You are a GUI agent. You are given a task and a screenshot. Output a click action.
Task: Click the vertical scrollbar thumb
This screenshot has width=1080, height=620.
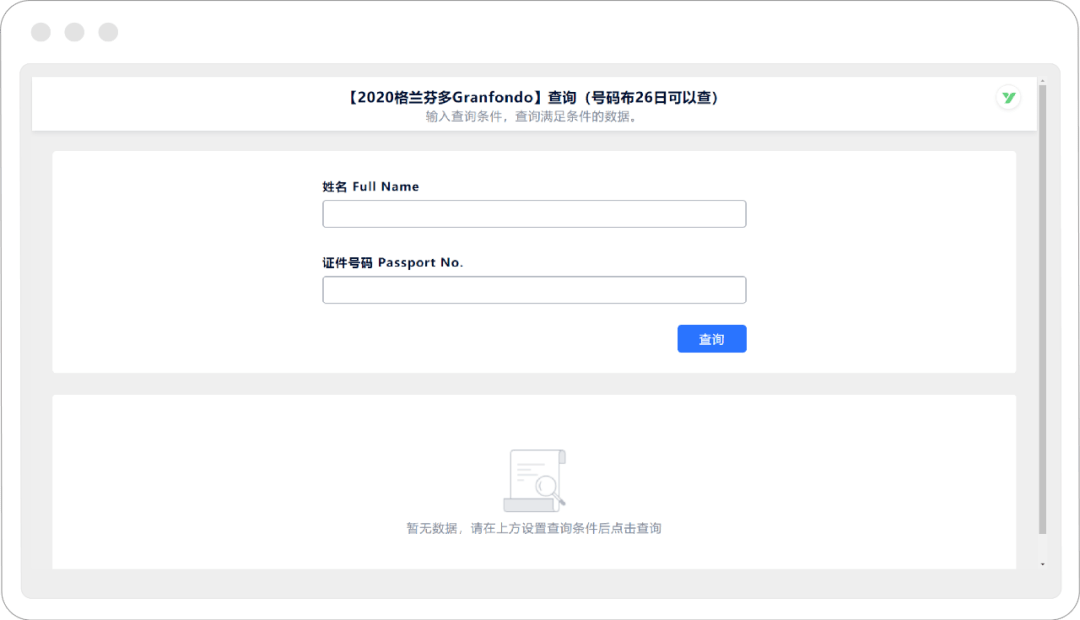point(1043,300)
